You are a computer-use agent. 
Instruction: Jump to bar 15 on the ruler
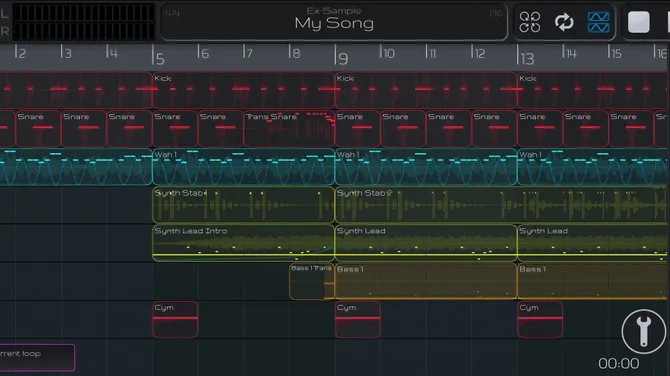pyautogui.click(x=614, y=53)
